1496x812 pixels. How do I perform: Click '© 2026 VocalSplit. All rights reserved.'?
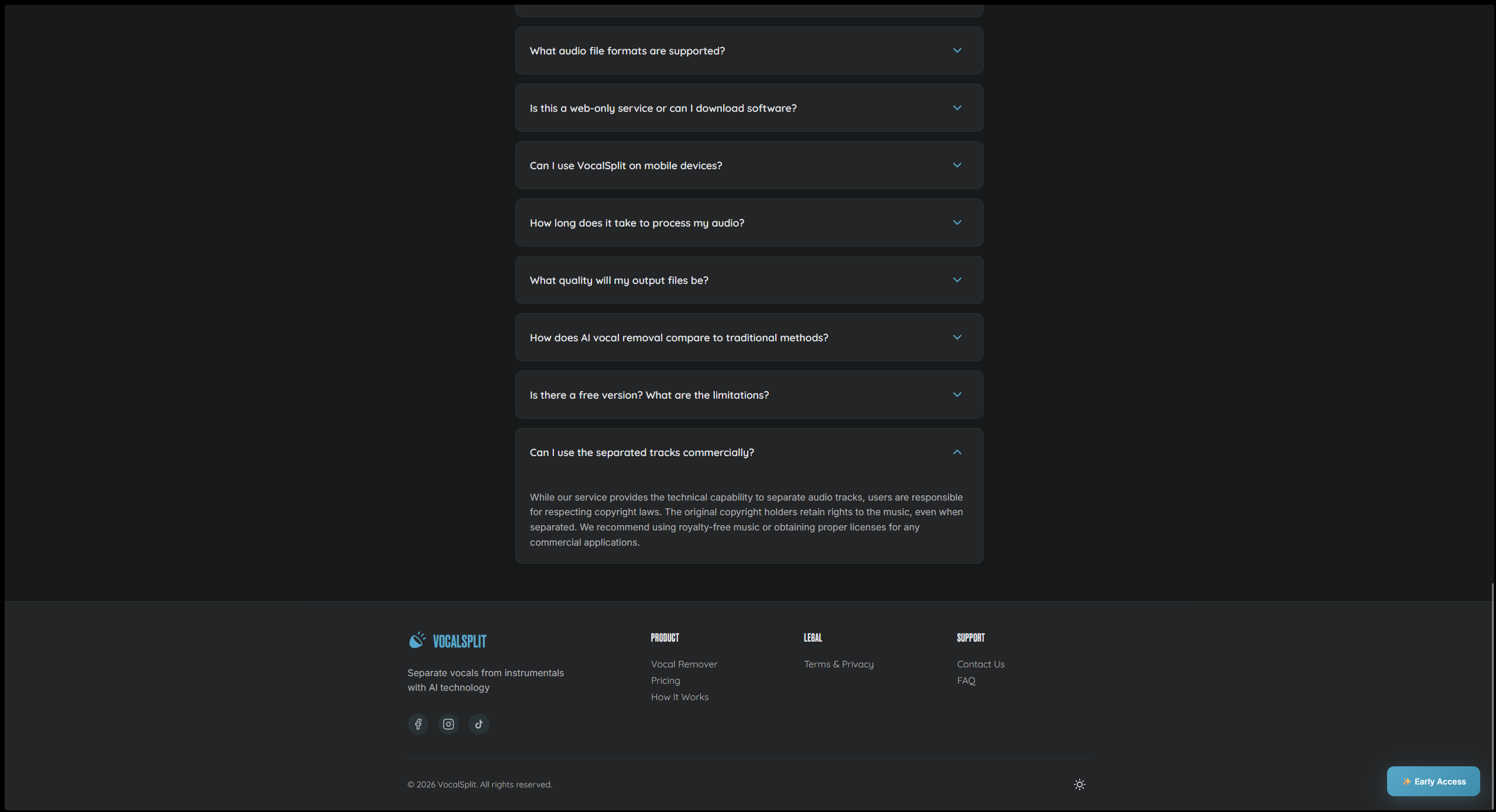click(x=480, y=784)
